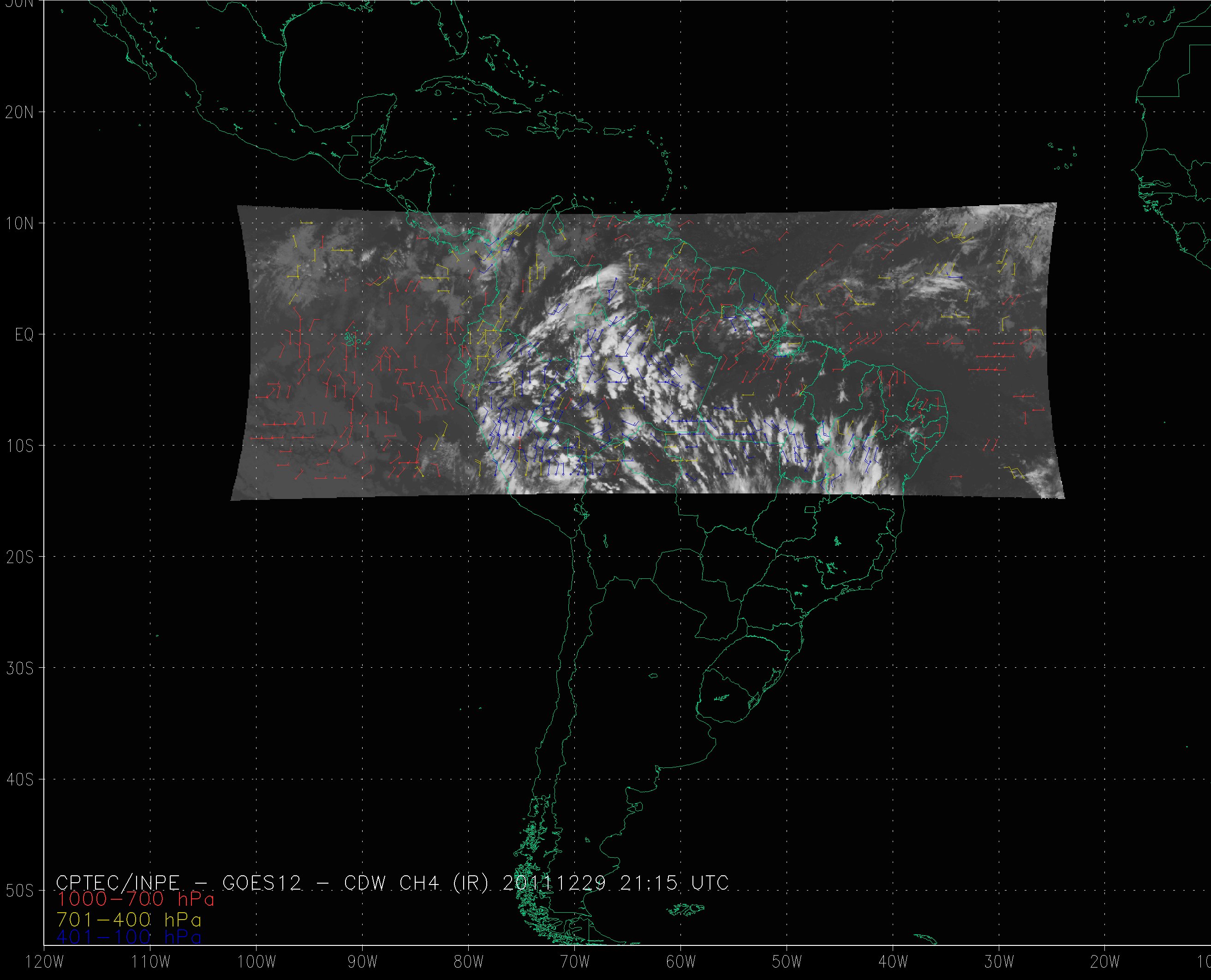The height and width of the screenshot is (980, 1211).
Task: Click the 30W longitude axis label
Action: (999, 962)
